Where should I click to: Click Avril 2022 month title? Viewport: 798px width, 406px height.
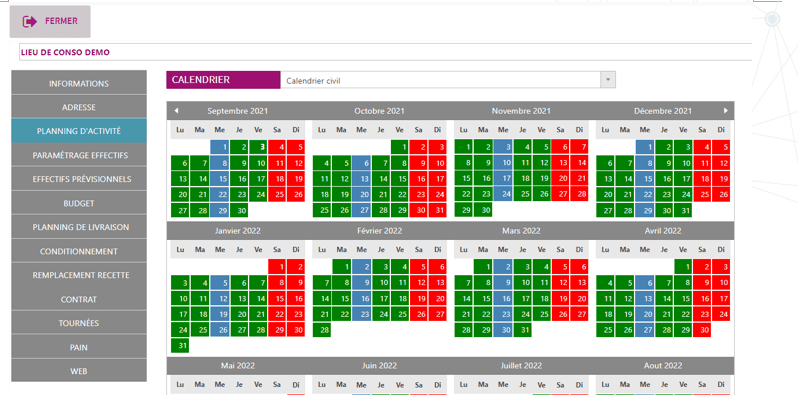663,230
